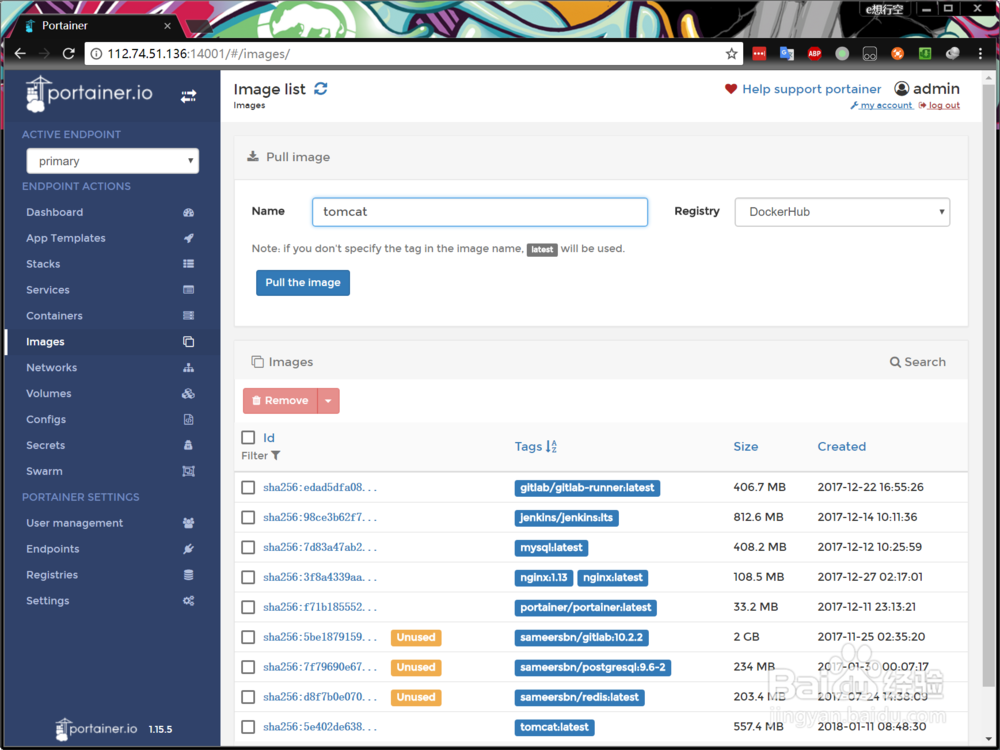
Task: Open image sha256:edad5dfa08 link
Action: [320, 487]
